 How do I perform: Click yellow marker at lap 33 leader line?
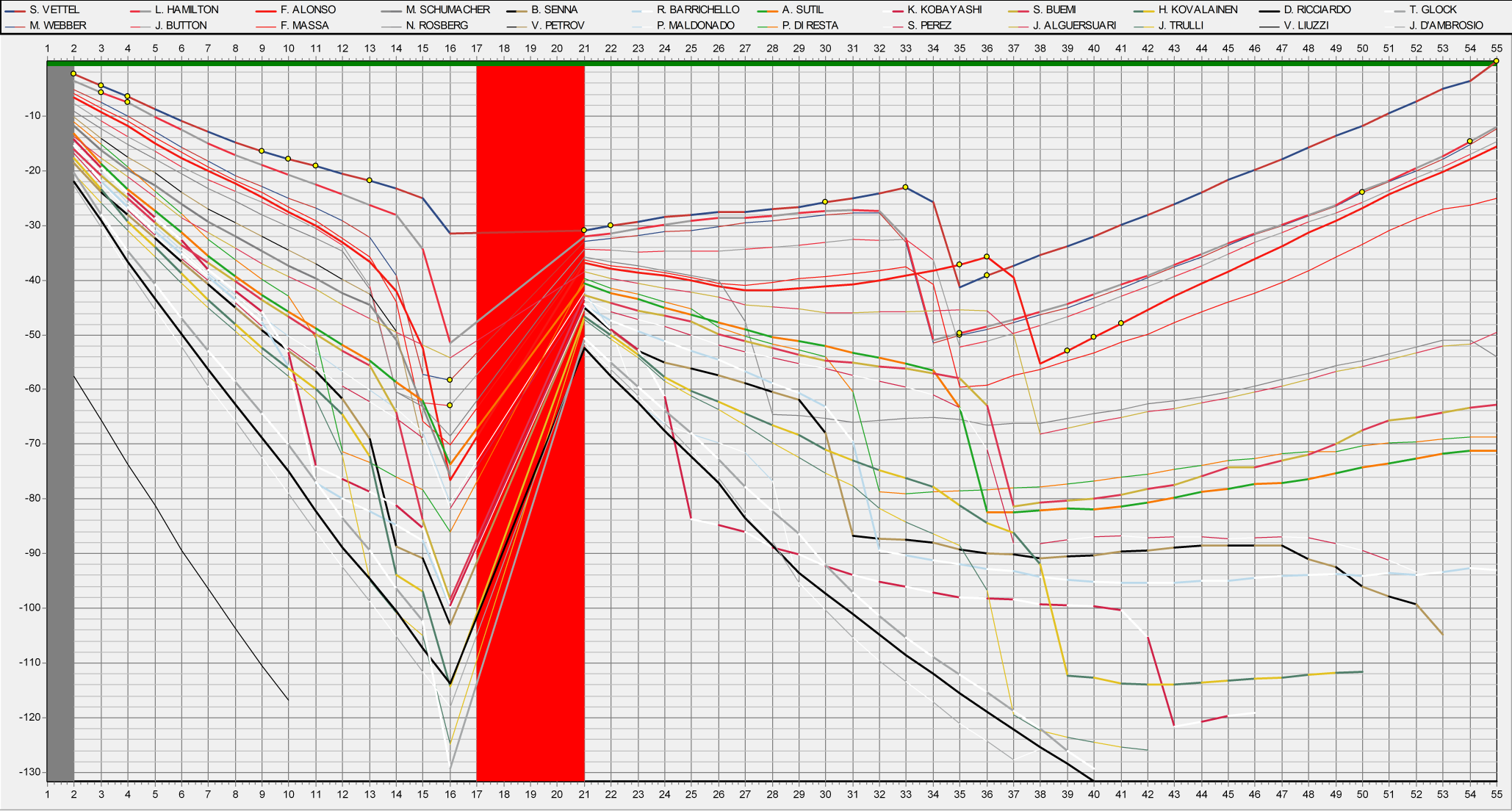906,187
